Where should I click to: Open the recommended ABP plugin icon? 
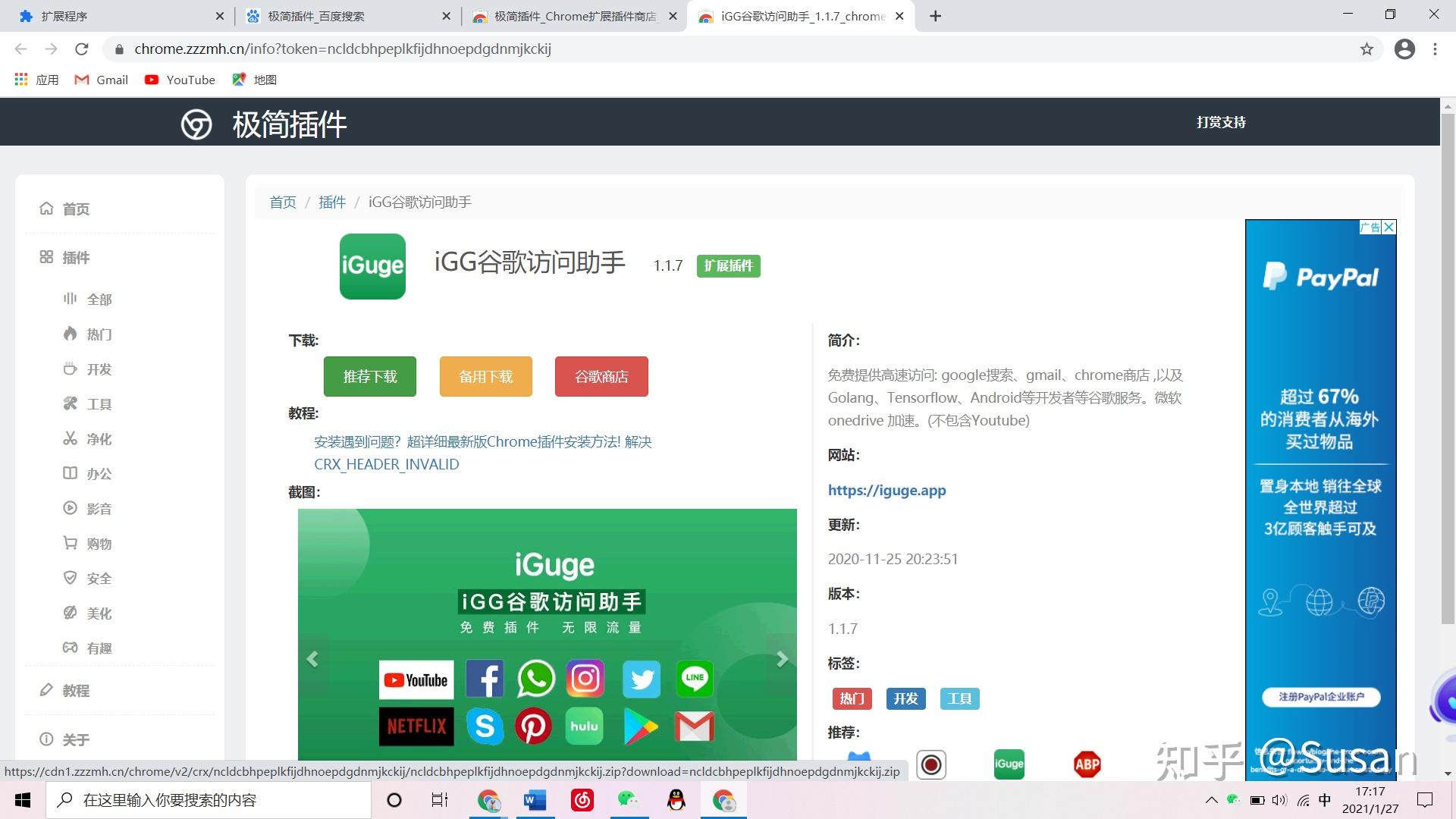click(x=1087, y=764)
